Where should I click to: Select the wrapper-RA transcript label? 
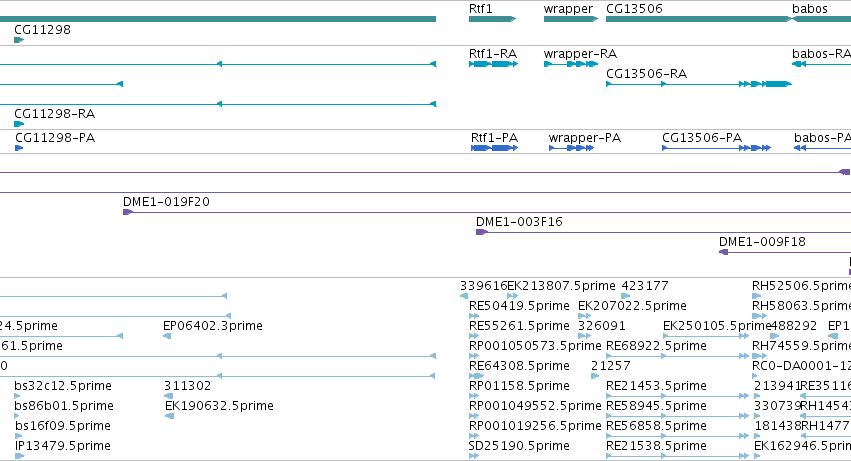tap(580, 54)
